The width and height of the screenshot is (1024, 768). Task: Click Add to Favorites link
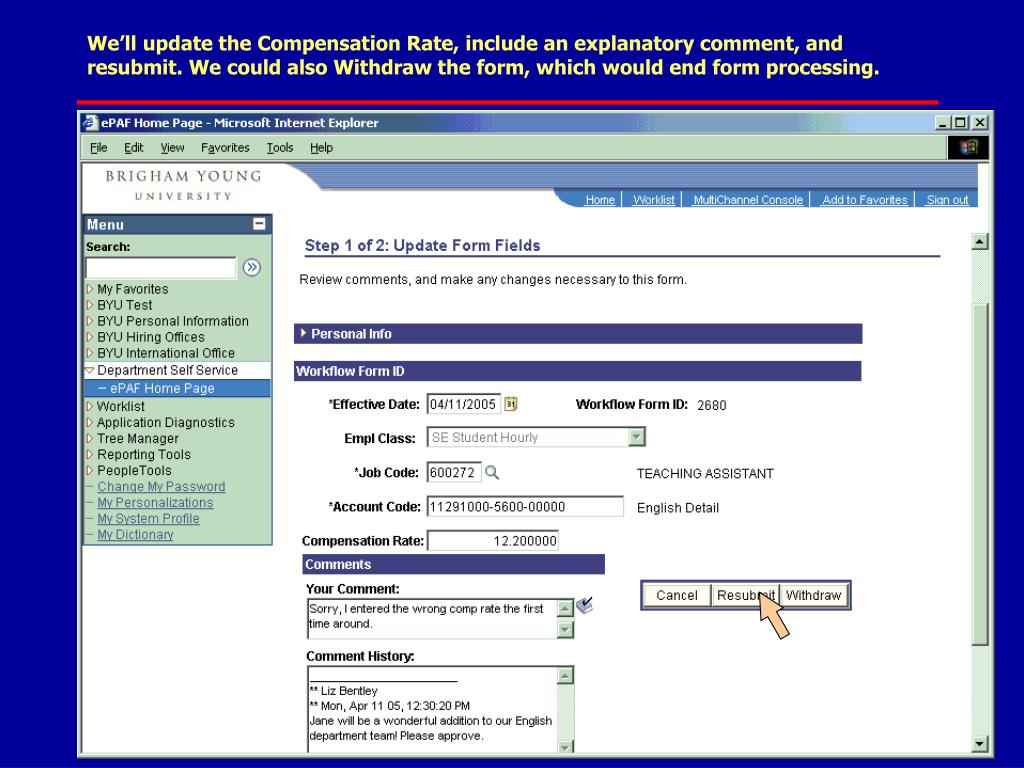(x=865, y=200)
